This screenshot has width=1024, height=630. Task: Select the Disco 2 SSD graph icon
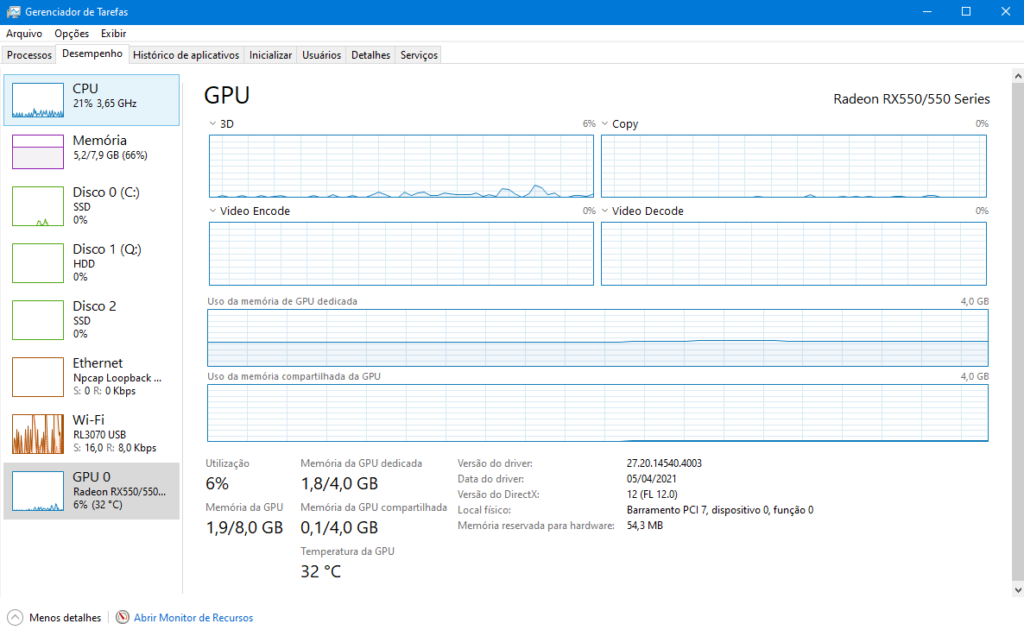38,320
